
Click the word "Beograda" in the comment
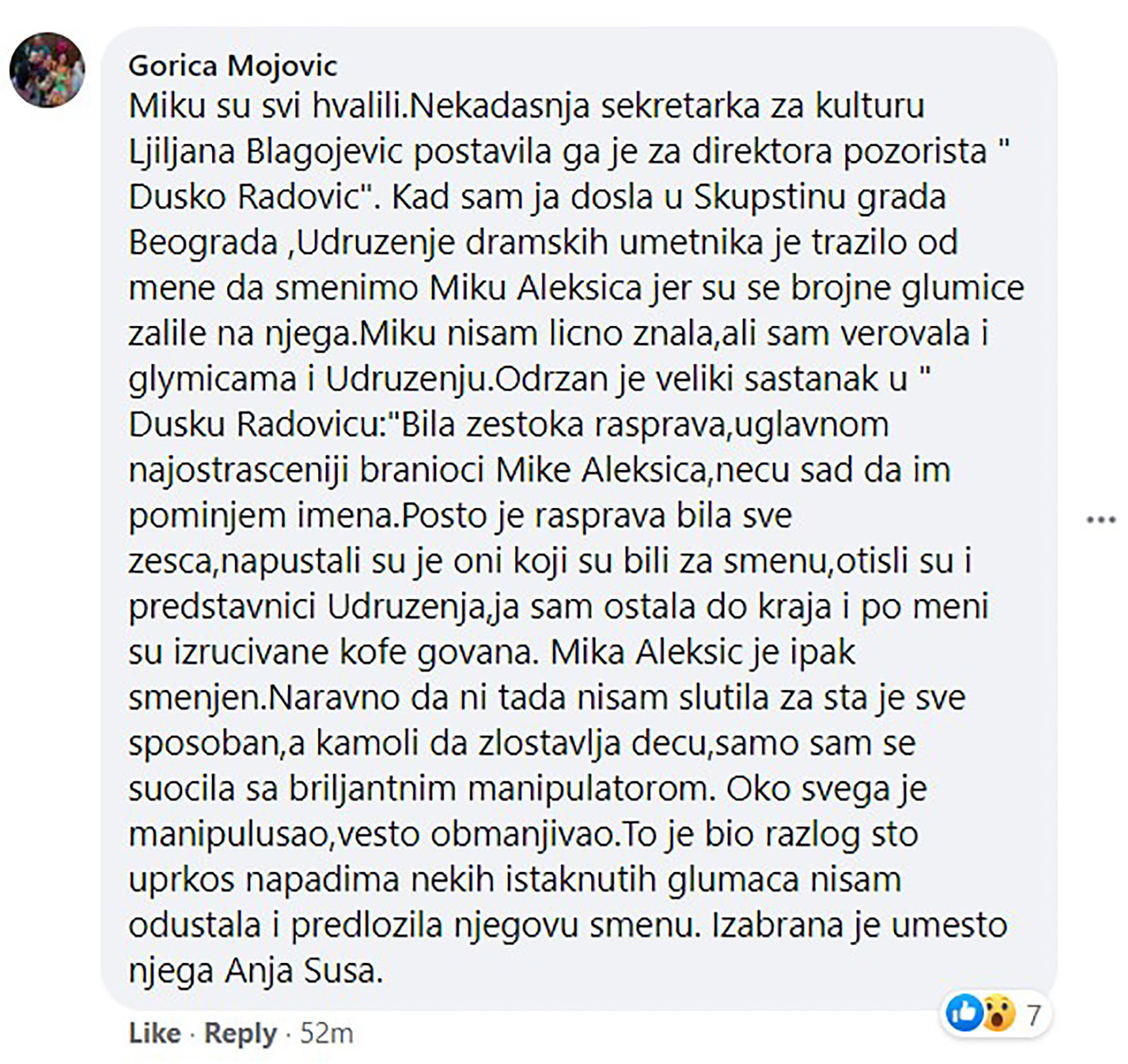[203, 243]
